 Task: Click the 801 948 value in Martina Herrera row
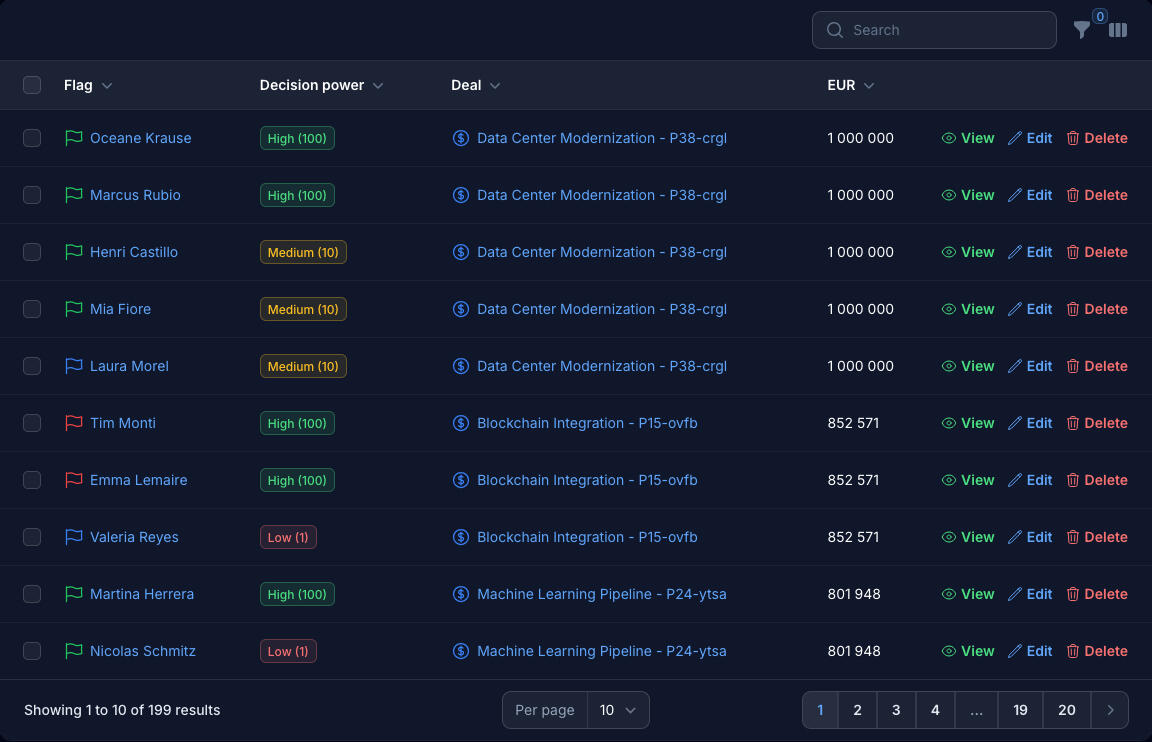click(x=854, y=594)
